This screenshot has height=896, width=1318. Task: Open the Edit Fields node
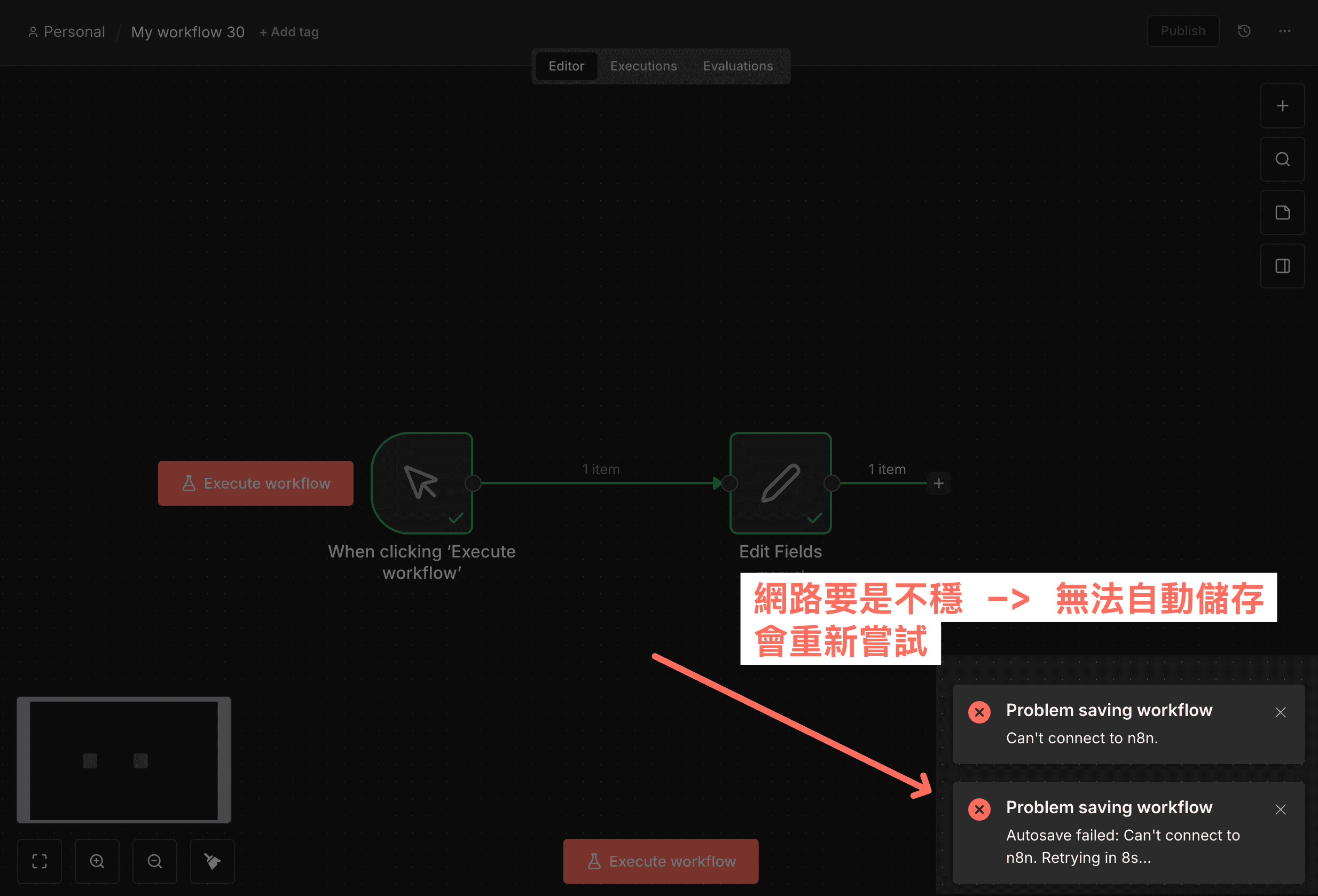[x=780, y=483]
